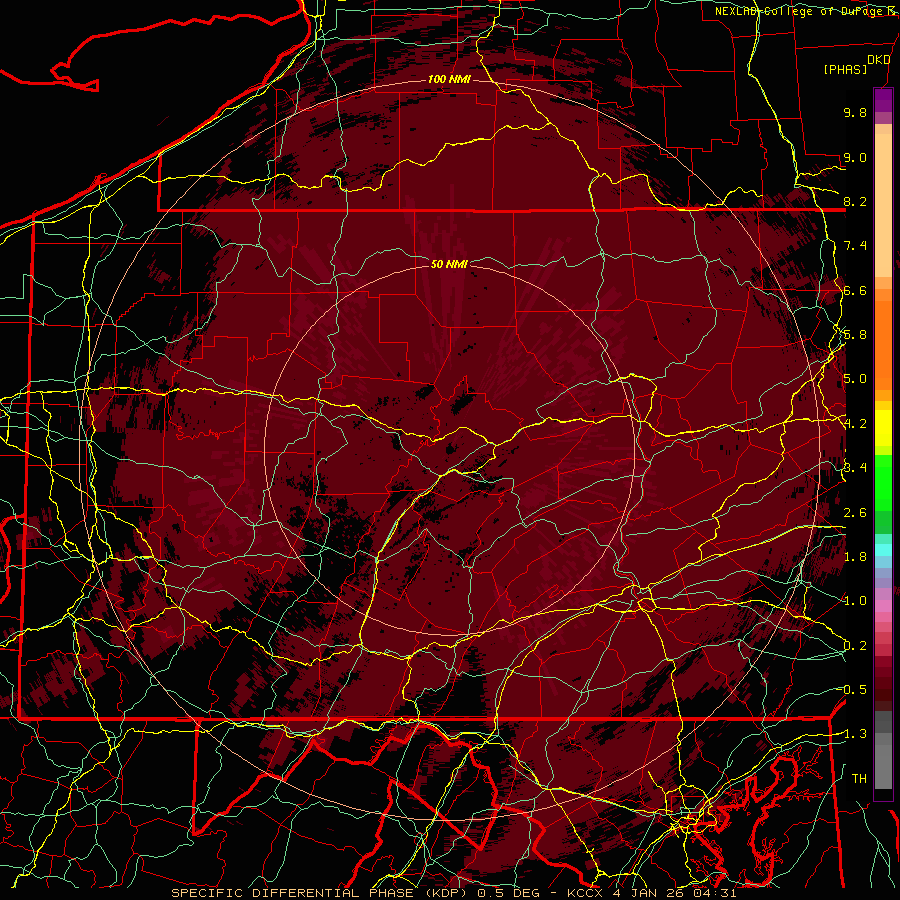Click the "2.6" legend value
Image resolution: width=900 pixels, height=900 pixels.
click(x=855, y=512)
